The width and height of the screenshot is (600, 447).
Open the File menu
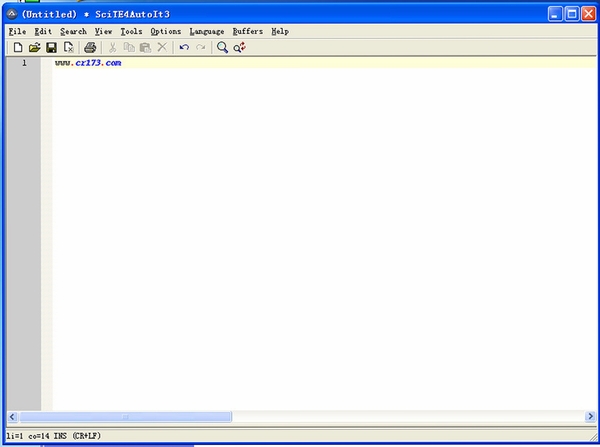click(18, 31)
